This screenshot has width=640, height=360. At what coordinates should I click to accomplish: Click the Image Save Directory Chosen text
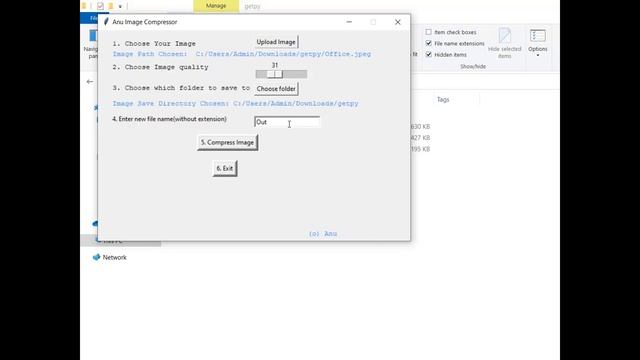click(x=236, y=103)
